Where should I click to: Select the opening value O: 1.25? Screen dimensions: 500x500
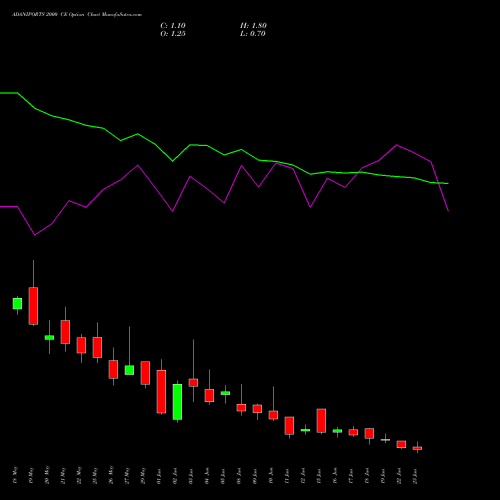(x=173, y=34)
